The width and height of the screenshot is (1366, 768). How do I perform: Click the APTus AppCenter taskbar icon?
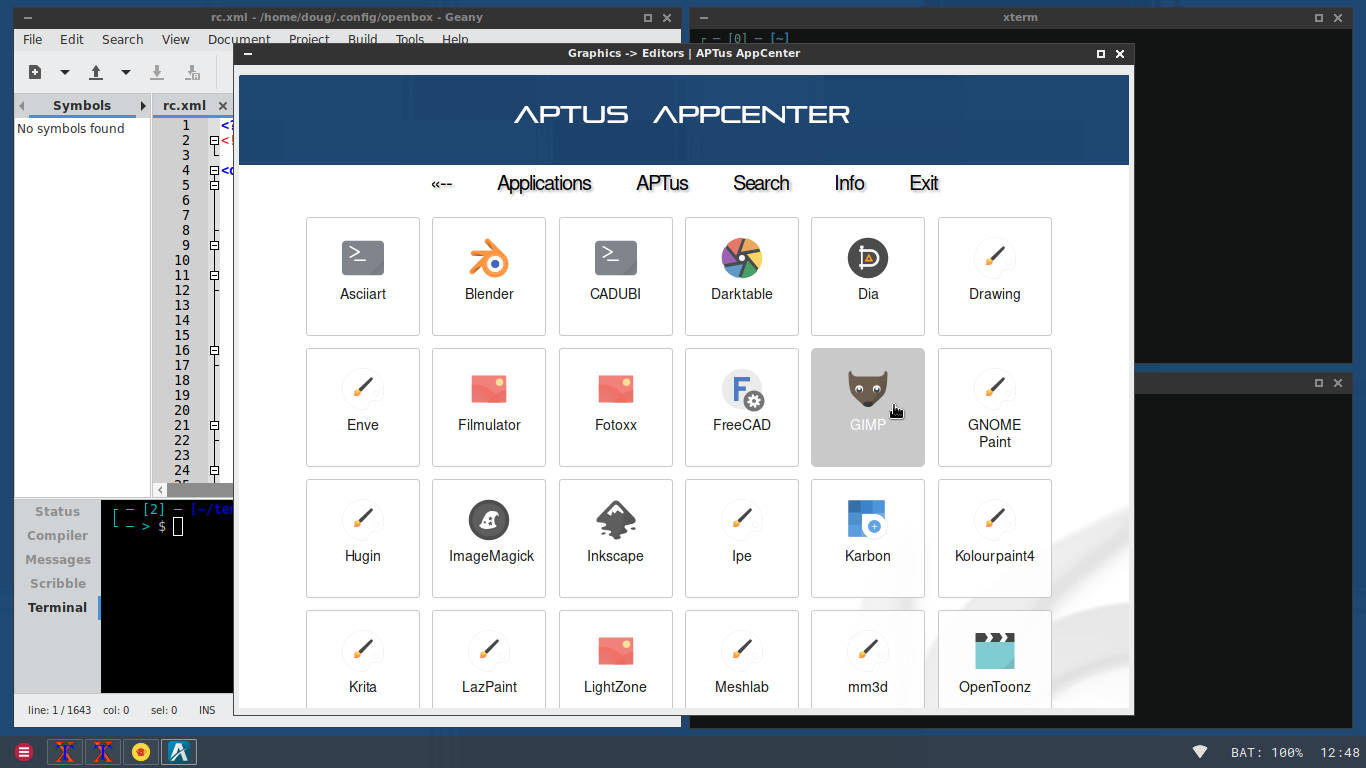180,752
